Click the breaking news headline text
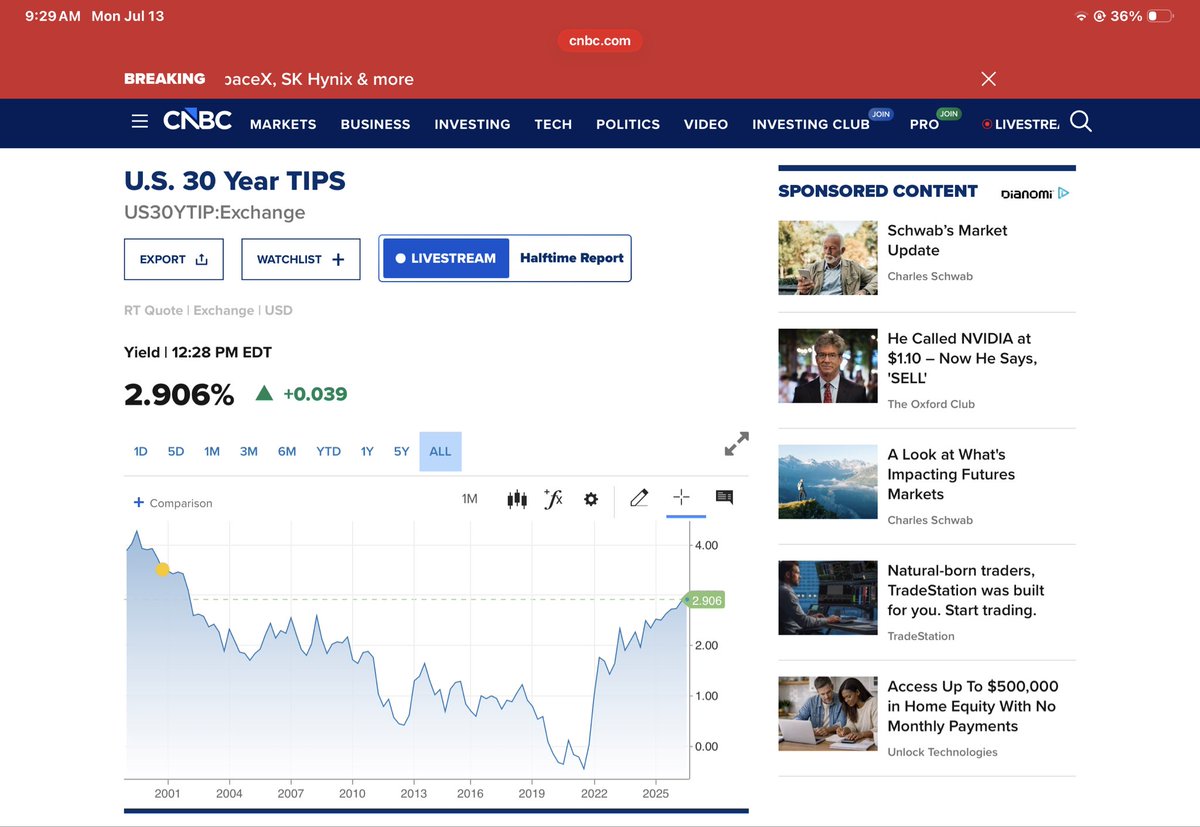 319,79
